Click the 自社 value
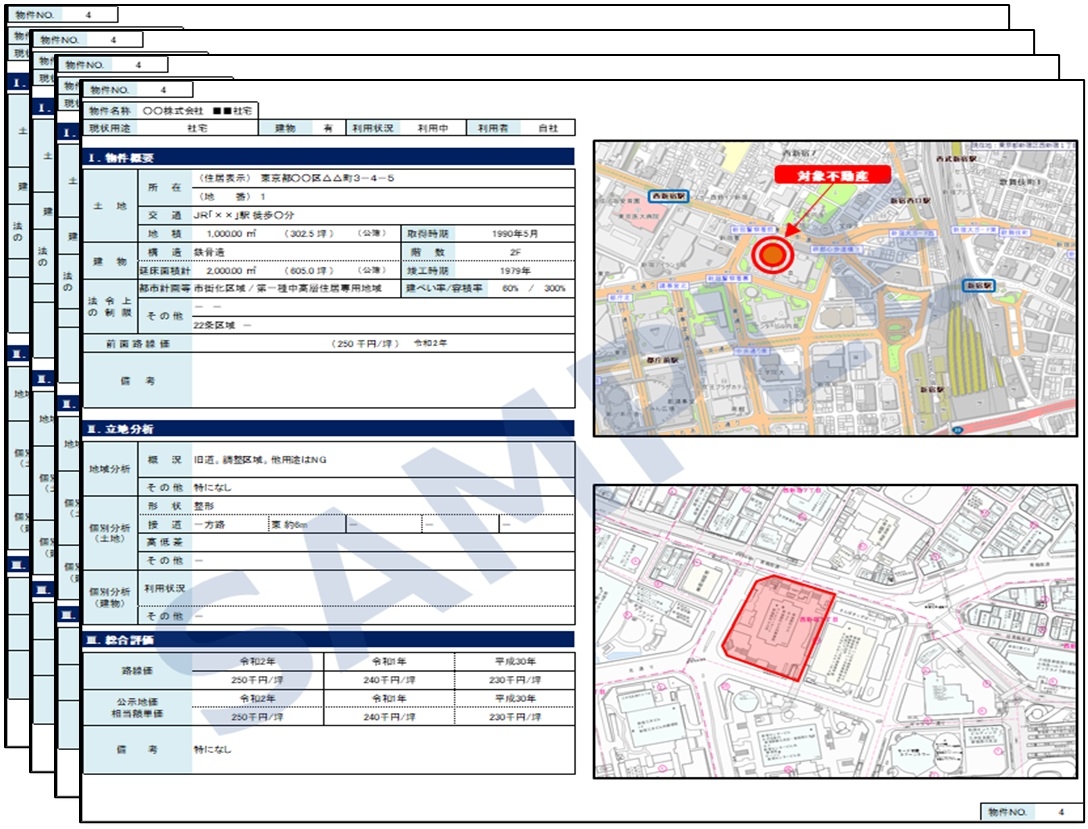Image resolution: width=1088 pixels, height=829 pixels. pyautogui.click(x=548, y=128)
